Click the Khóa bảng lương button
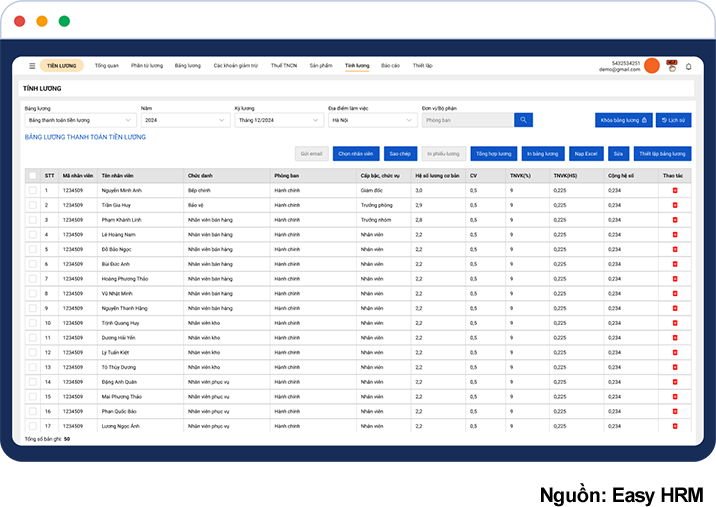 click(x=623, y=120)
